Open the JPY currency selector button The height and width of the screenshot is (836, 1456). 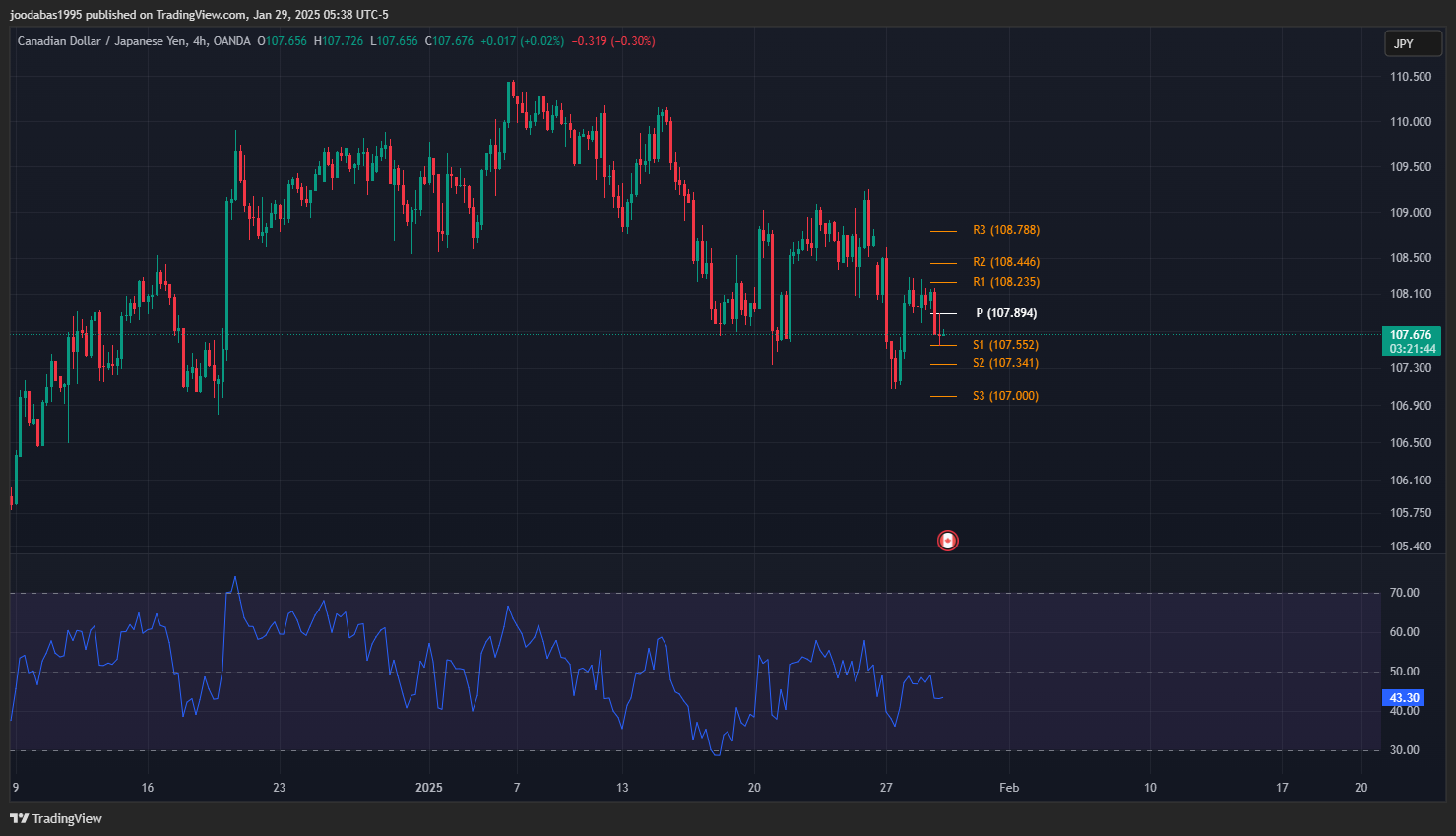tap(1413, 43)
